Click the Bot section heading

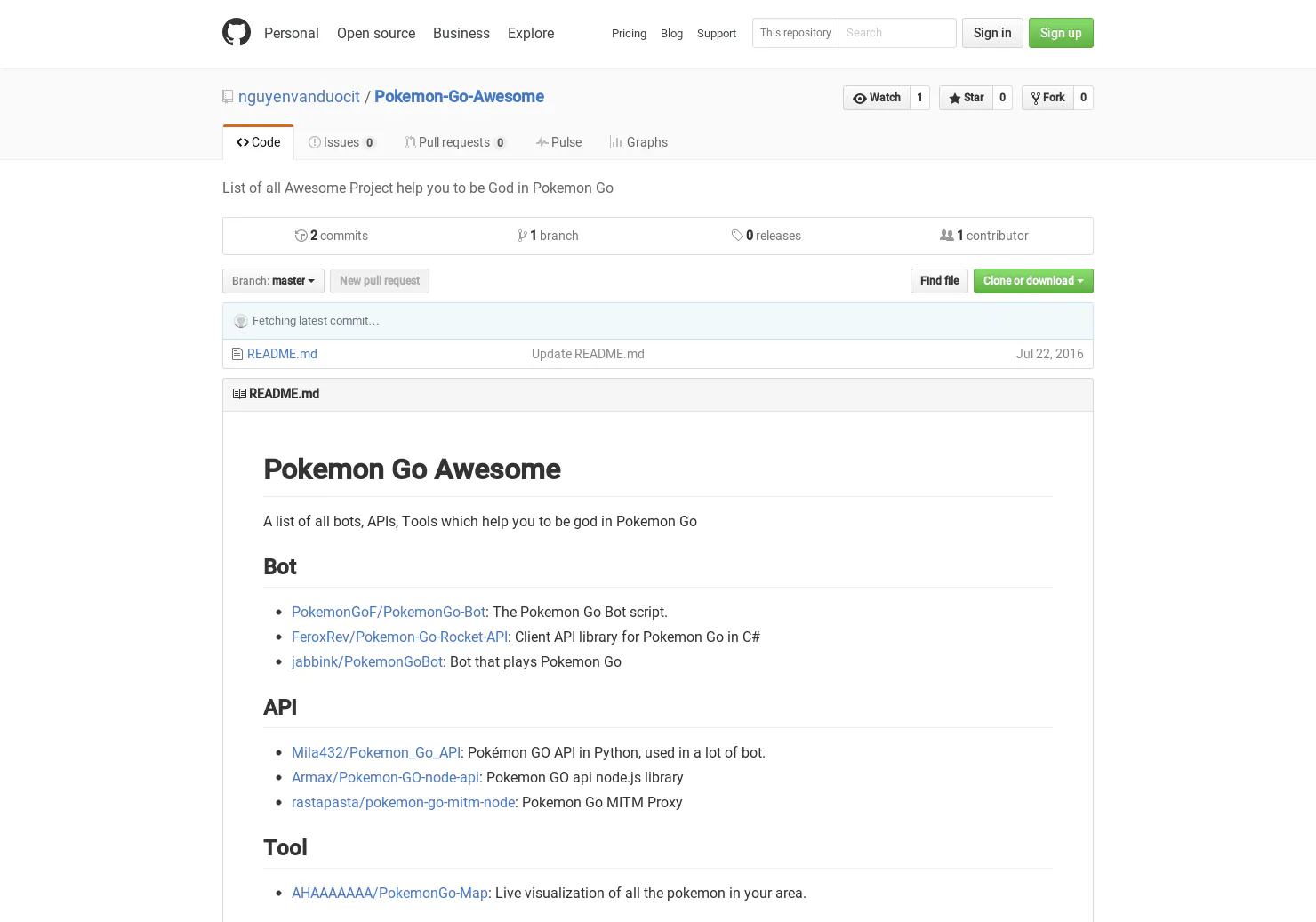pos(280,567)
